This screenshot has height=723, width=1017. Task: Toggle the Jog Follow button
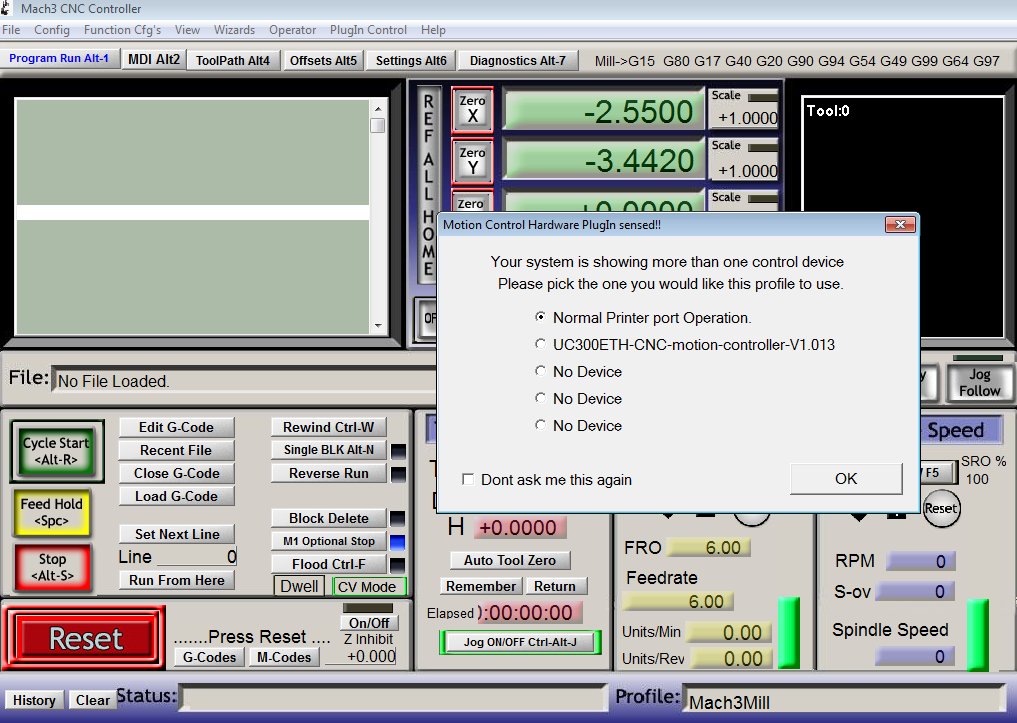tap(979, 383)
